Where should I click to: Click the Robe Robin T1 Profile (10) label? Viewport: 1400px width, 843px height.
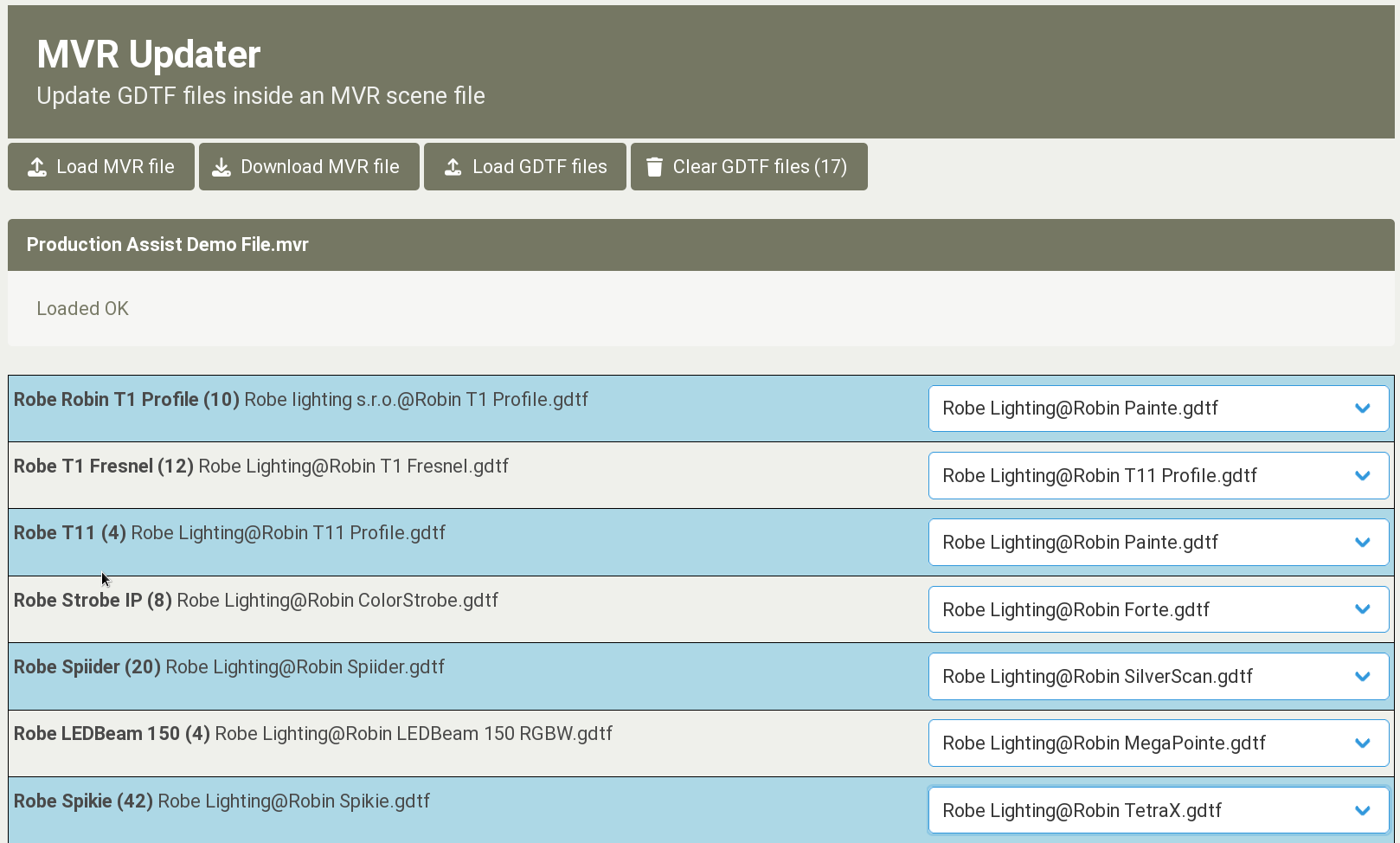point(126,400)
